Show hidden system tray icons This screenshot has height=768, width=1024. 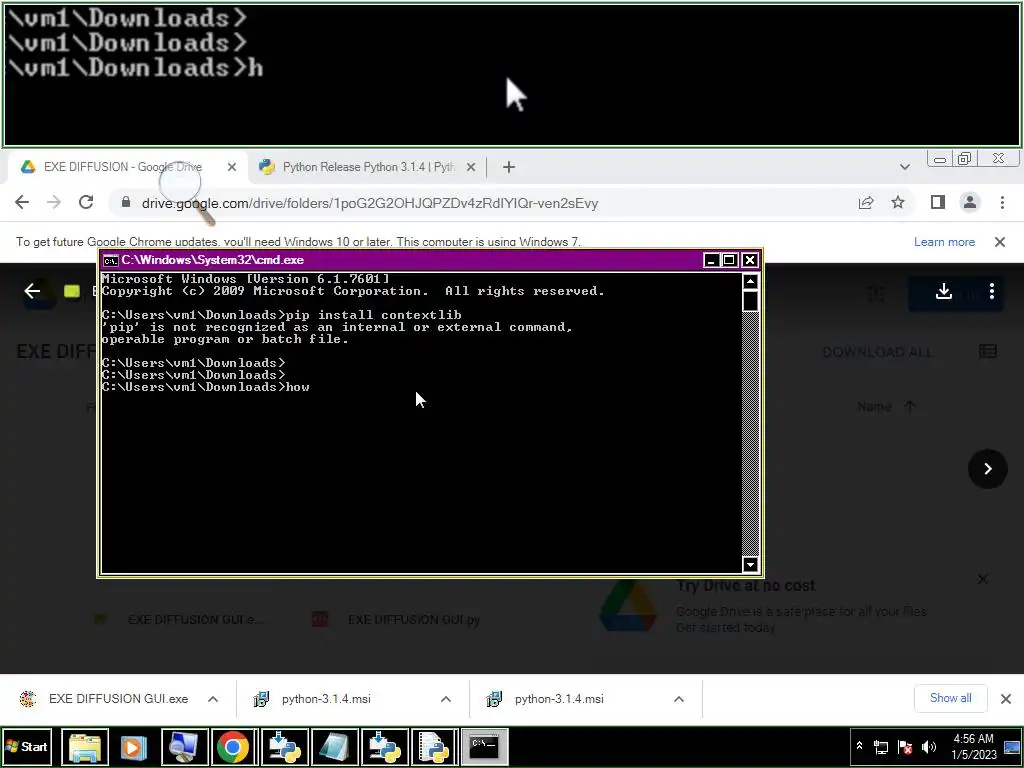point(859,746)
